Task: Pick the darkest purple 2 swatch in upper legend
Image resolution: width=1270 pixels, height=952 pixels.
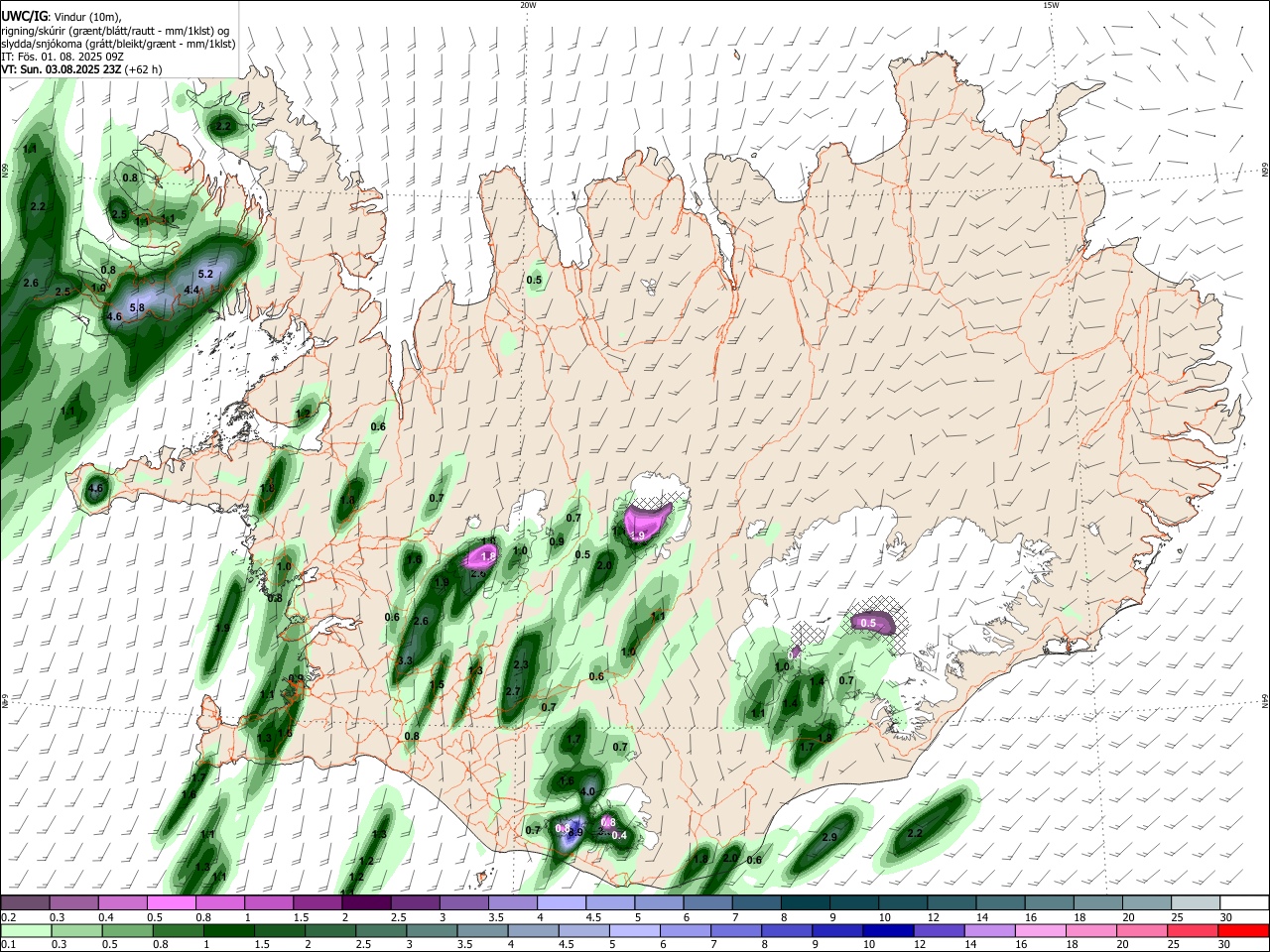Action: (366, 903)
